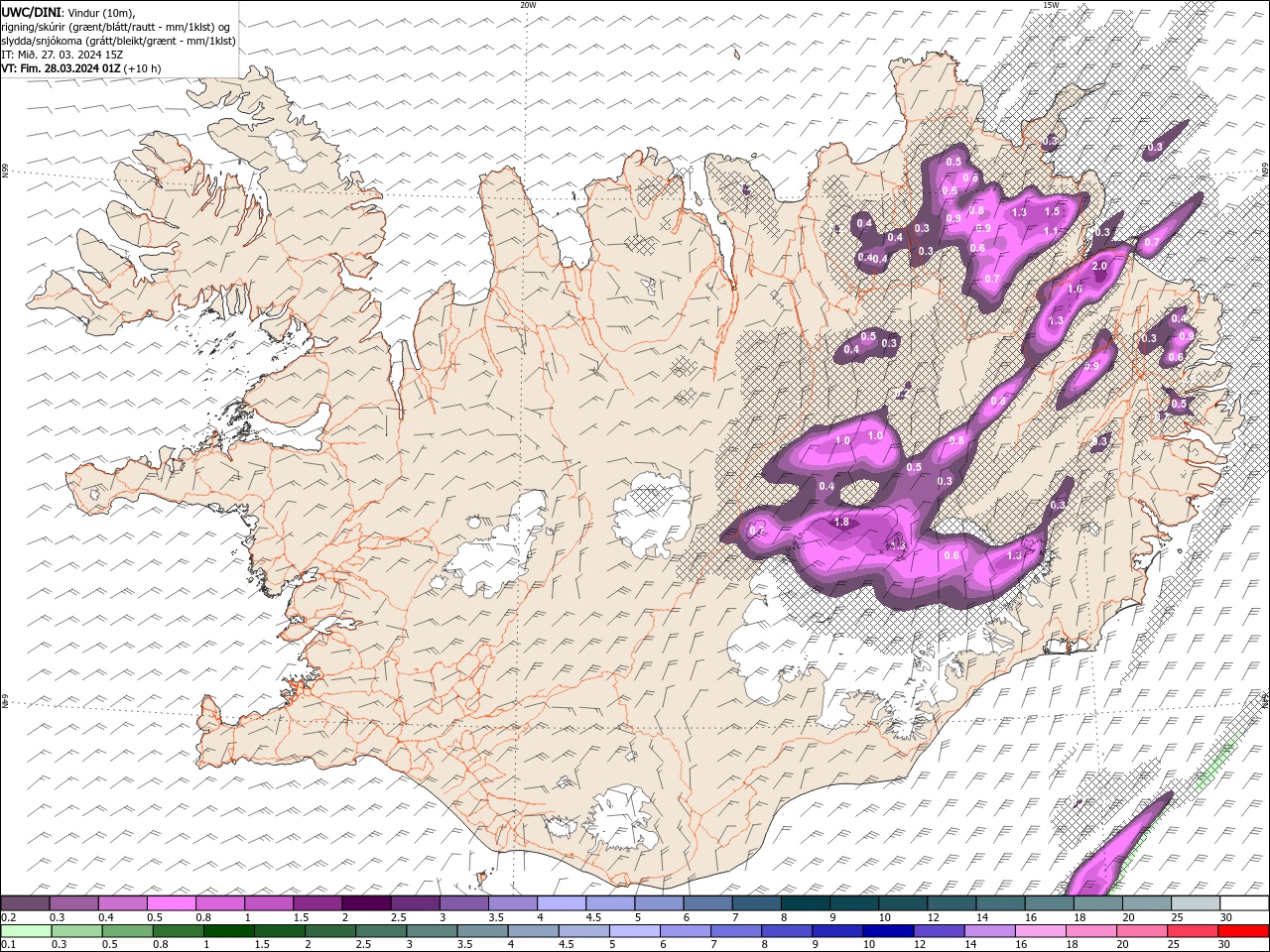
Task: Click the dark green 1 swatch, lower legend row
Action: (229, 931)
